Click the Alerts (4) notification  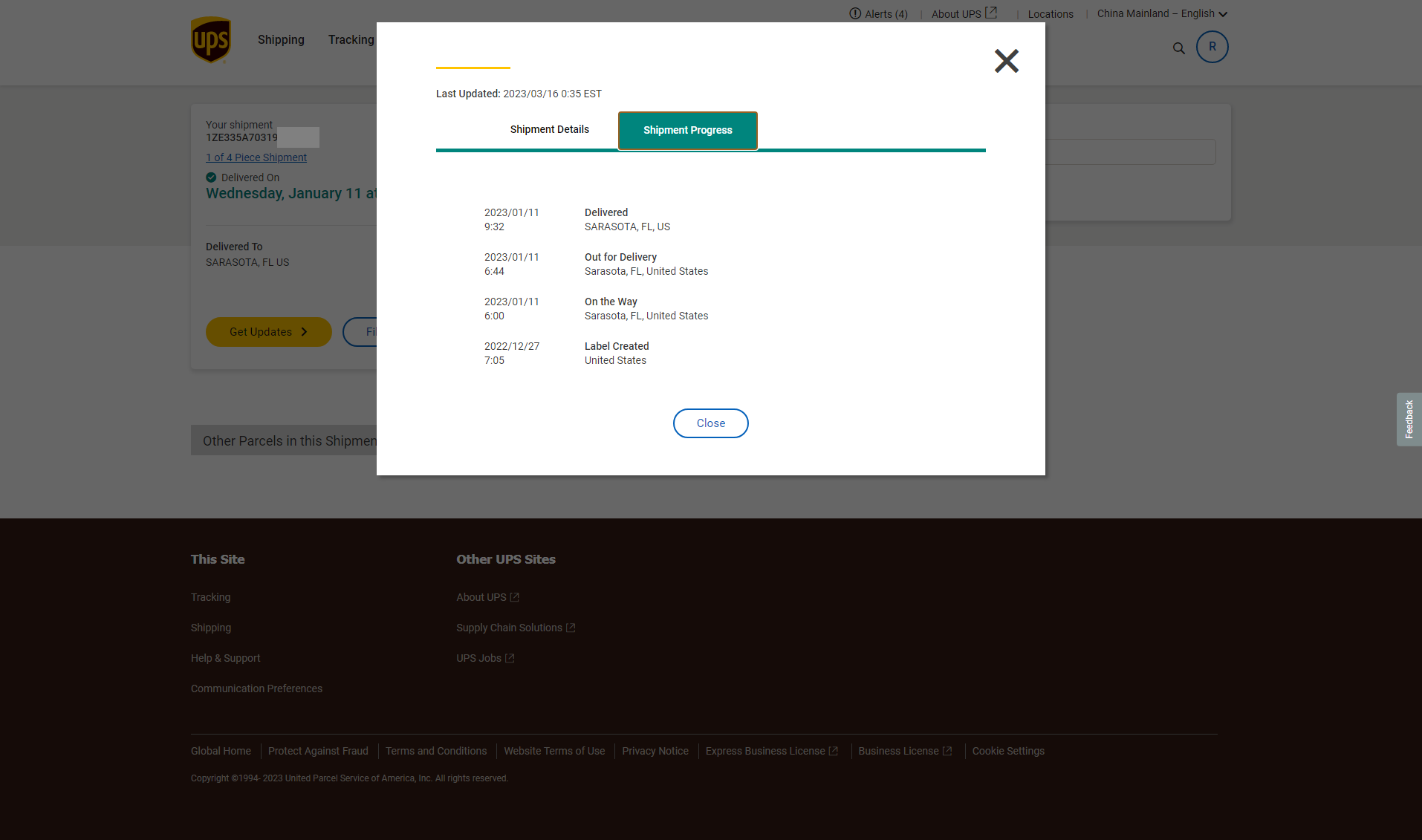878,14
